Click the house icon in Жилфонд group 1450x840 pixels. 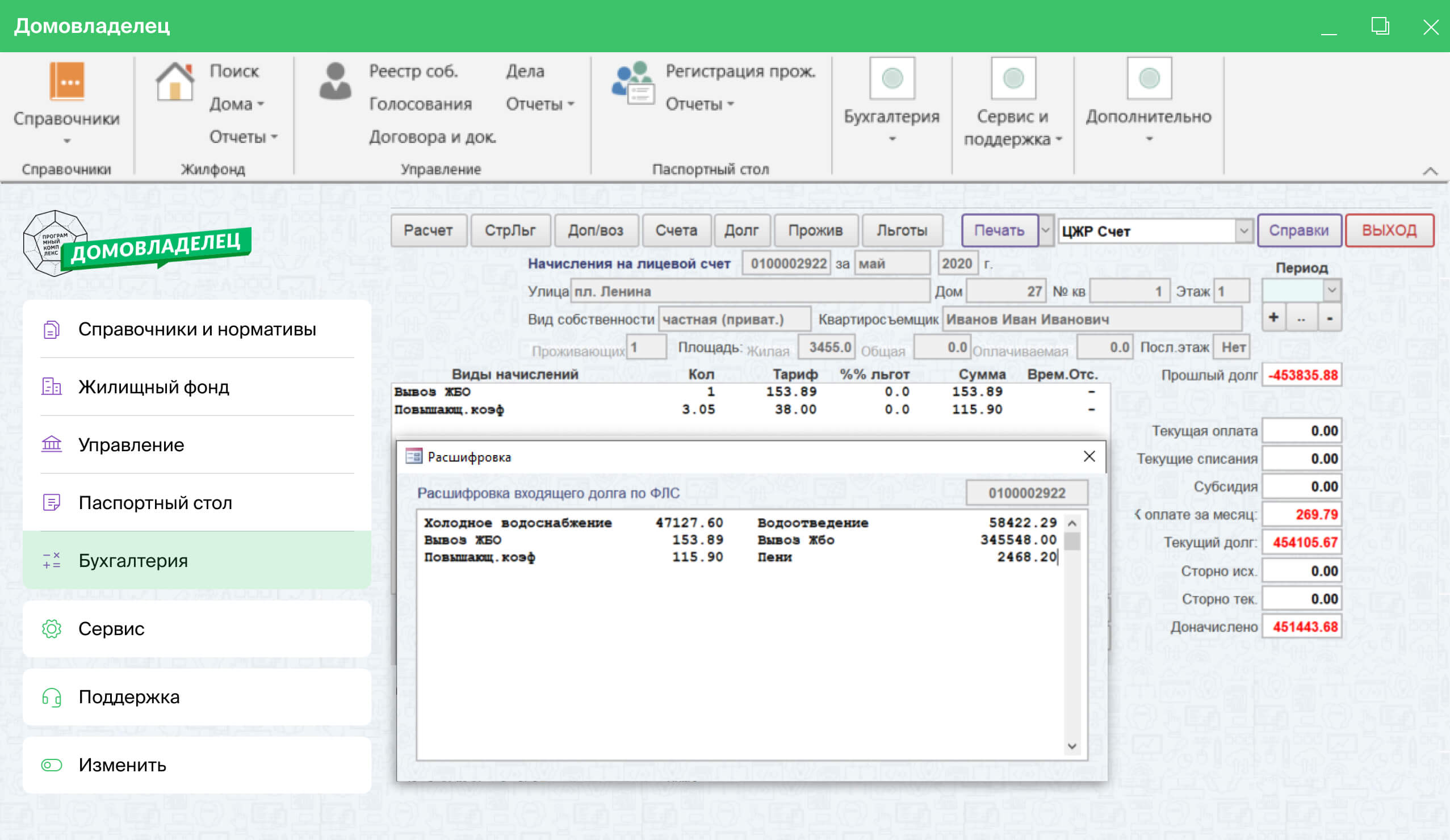click(175, 82)
